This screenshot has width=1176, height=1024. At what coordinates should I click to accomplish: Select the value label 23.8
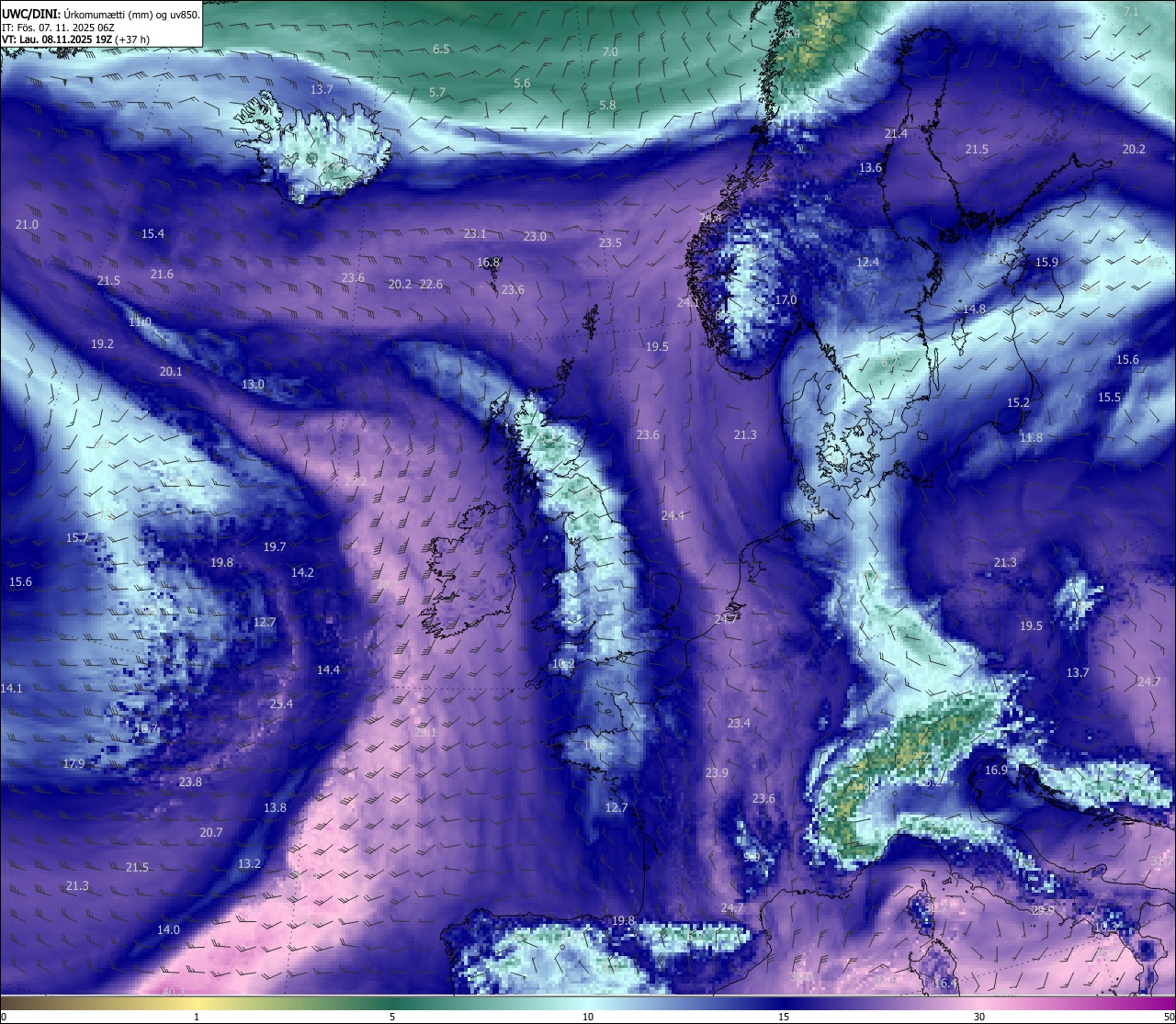tap(190, 782)
